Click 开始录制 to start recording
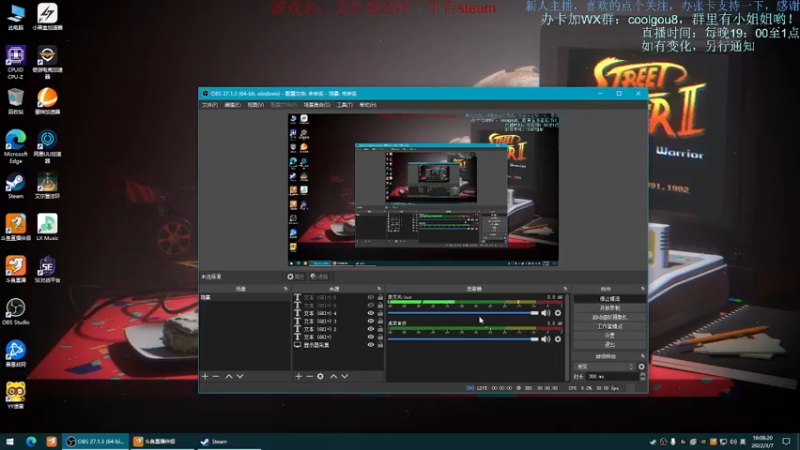 [x=610, y=308]
